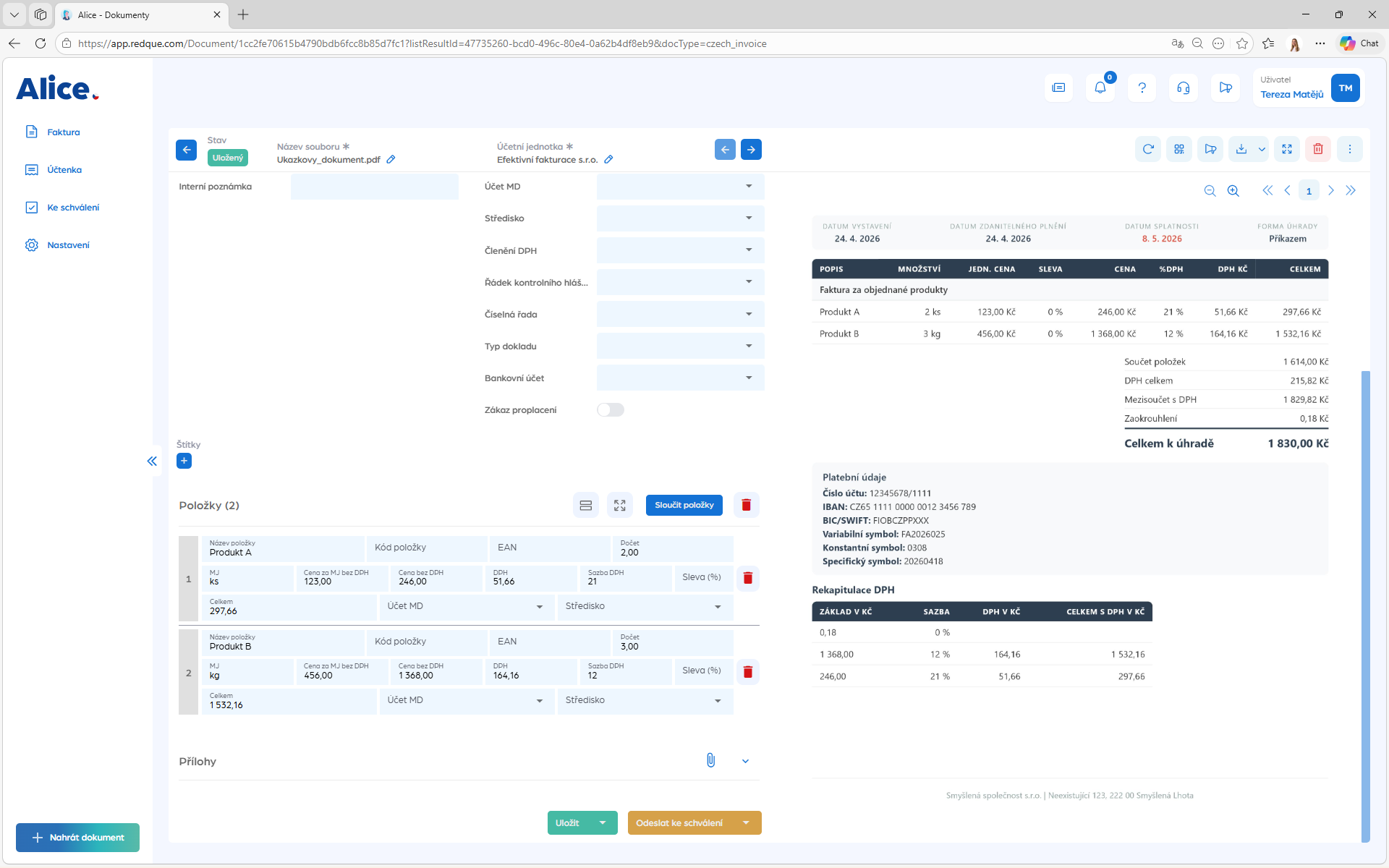The width and height of the screenshot is (1389, 868).
Task: Edit file name with pencil icon
Action: (391, 159)
